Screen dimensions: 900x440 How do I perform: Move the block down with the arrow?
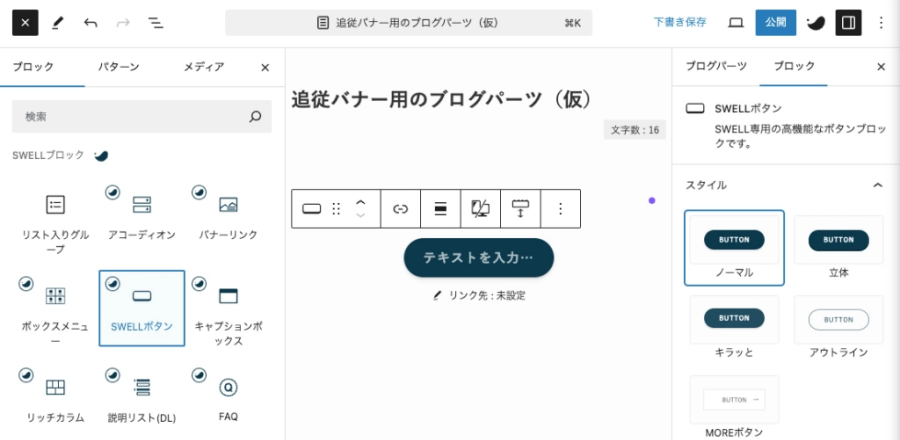pyautogui.click(x=360, y=216)
